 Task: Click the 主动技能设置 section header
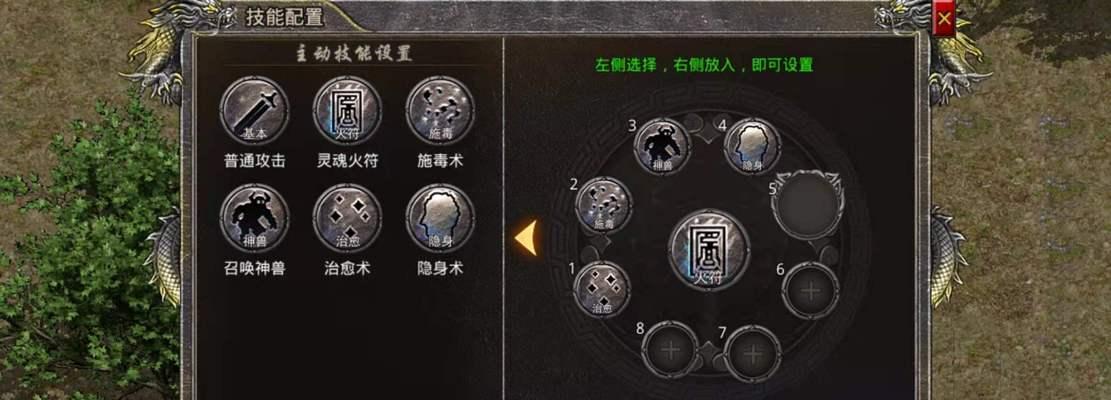click(354, 54)
